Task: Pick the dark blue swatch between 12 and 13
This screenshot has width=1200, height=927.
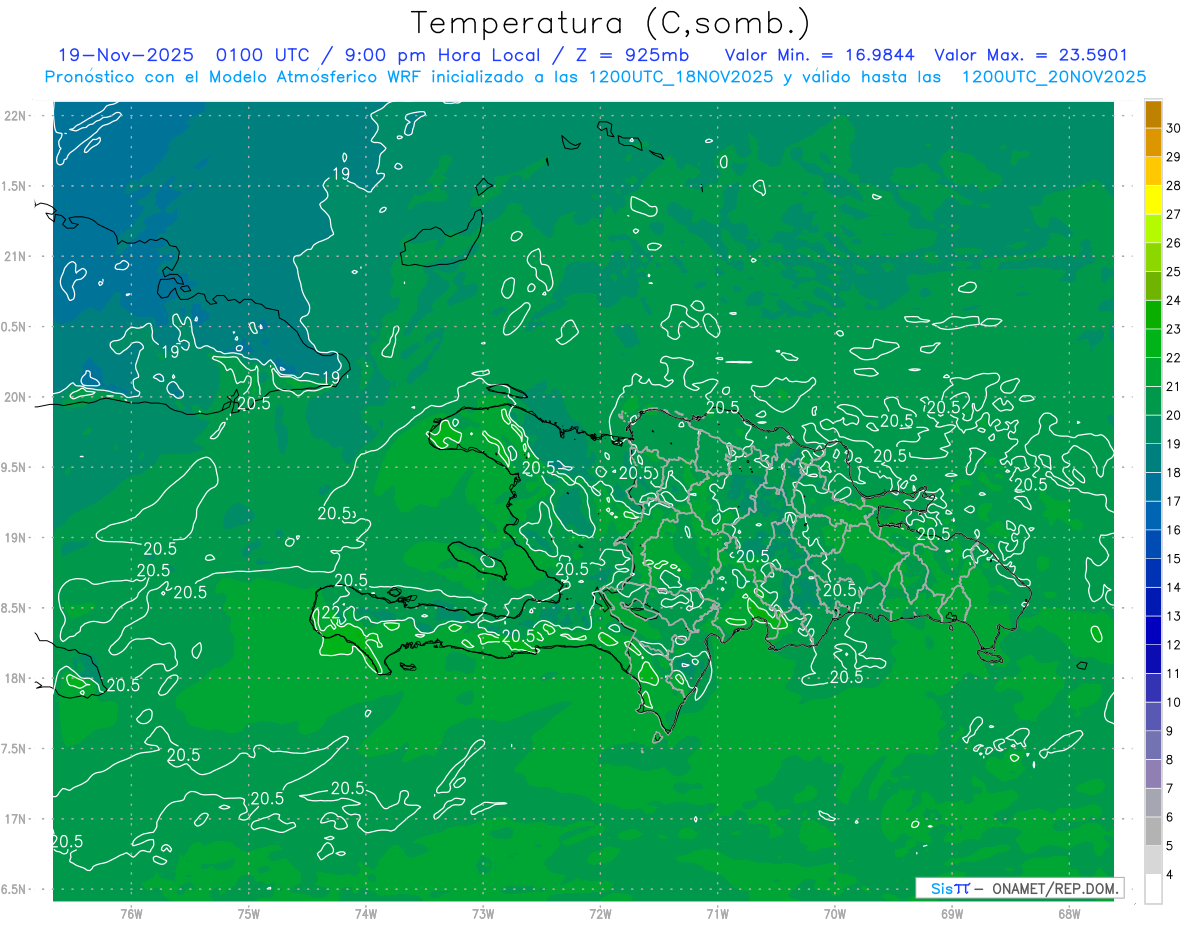Action: tap(1154, 630)
